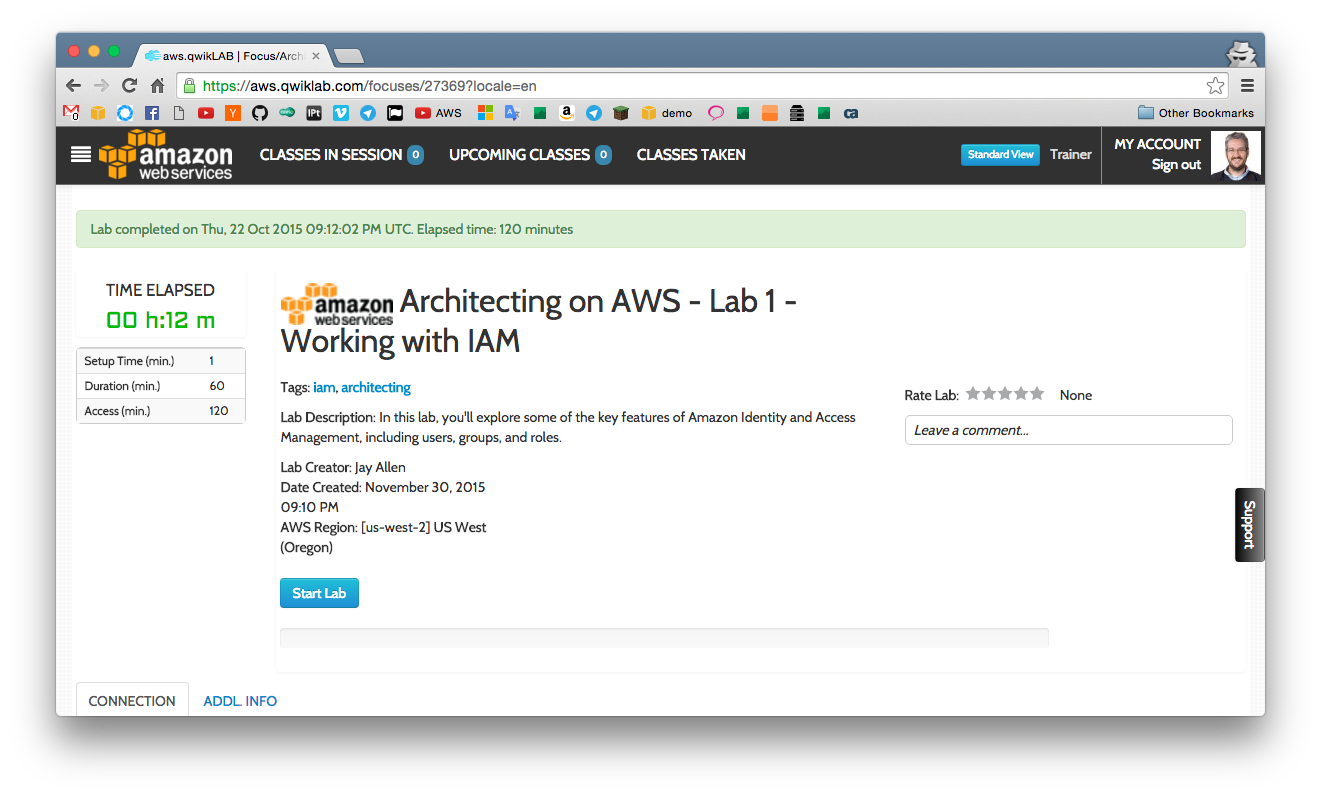Click the Lab Creator: Jay Allen text

click(x=343, y=467)
